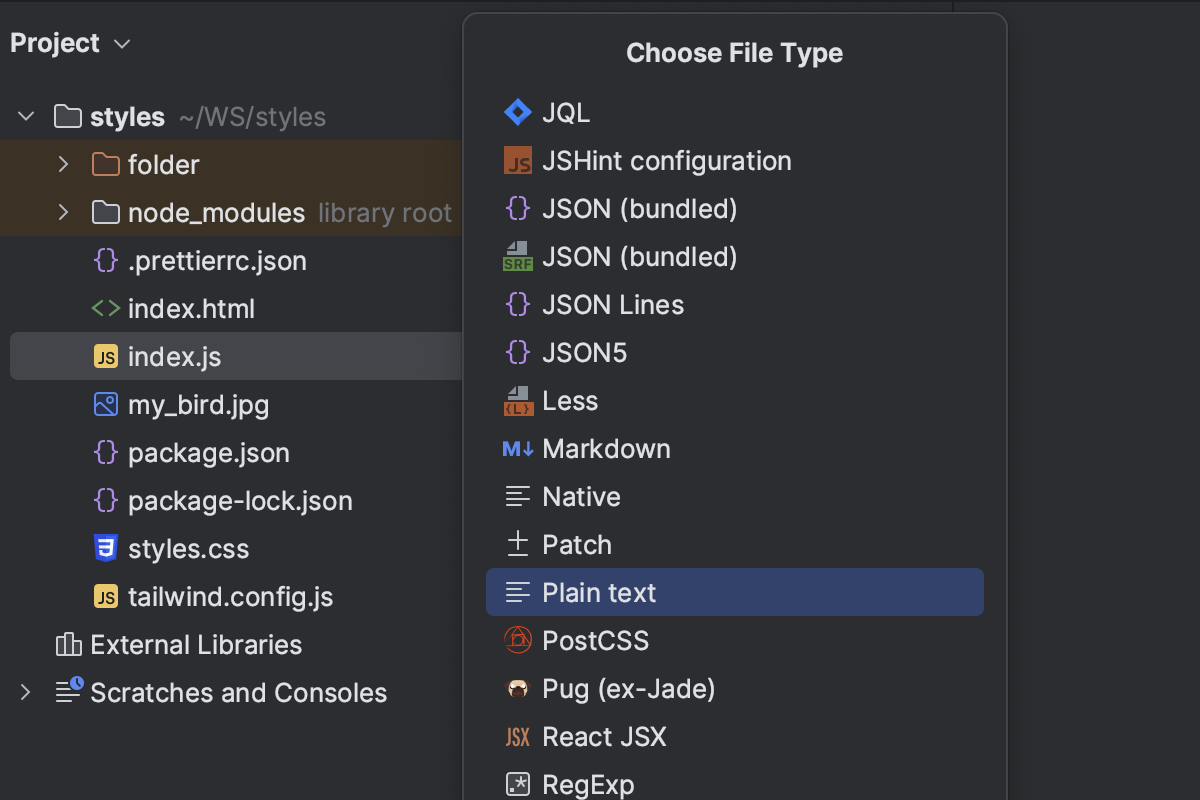This screenshot has height=800, width=1200.
Task: Select RegExp file type entry
Action: coord(587,784)
